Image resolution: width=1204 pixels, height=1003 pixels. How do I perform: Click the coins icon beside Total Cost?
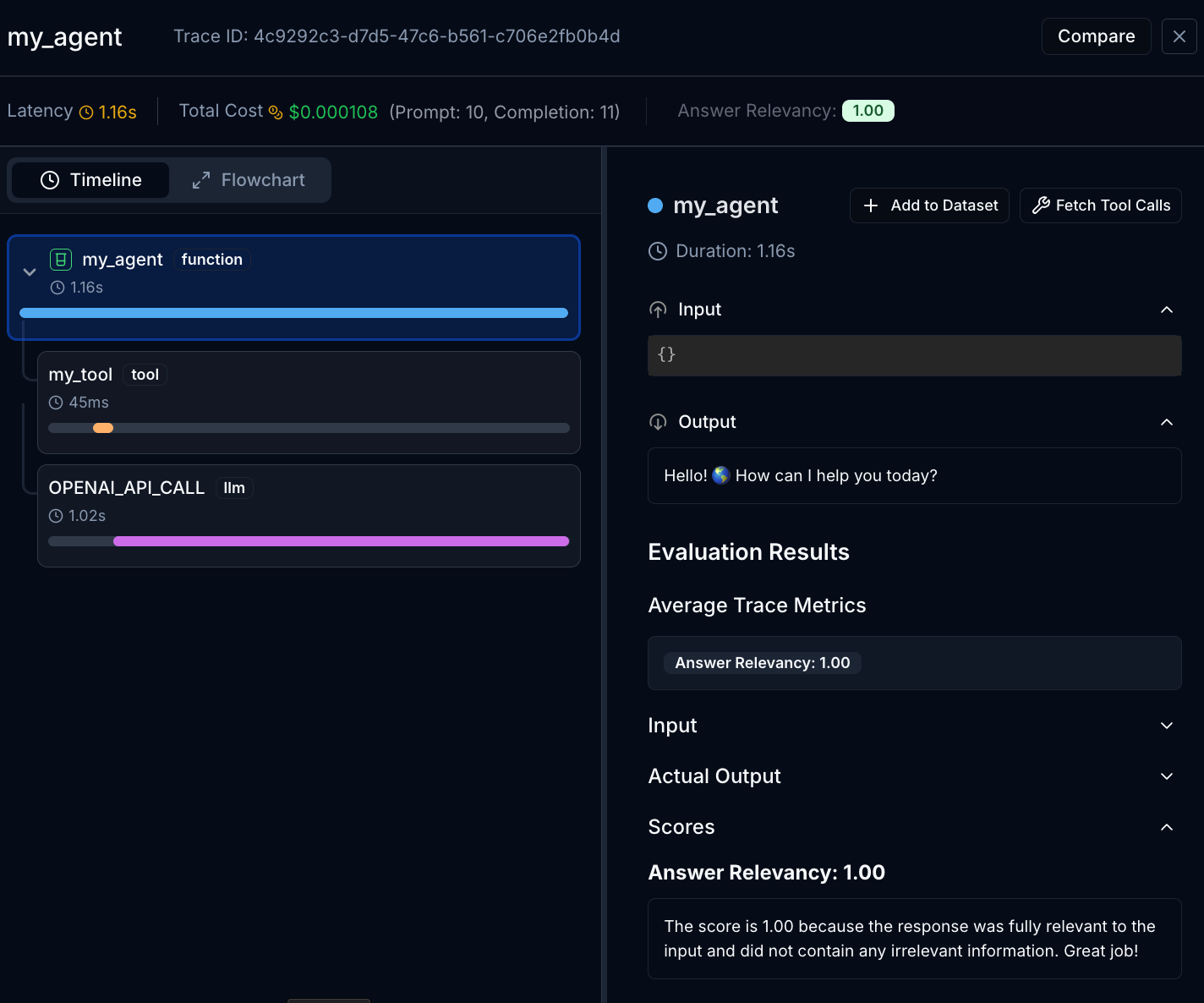pyautogui.click(x=276, y=112)
